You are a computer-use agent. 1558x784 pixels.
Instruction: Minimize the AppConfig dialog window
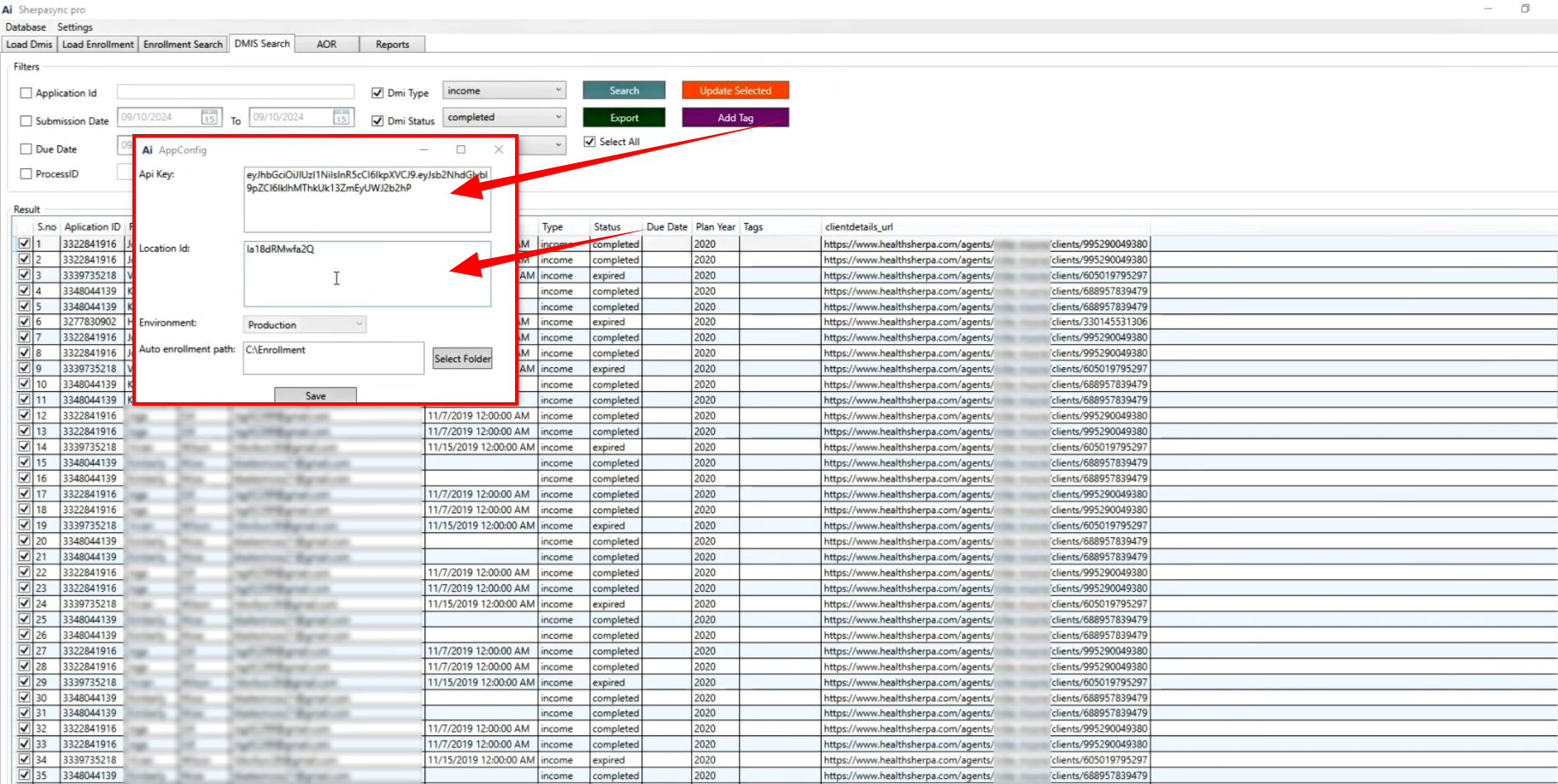click(x=423, y=149)
